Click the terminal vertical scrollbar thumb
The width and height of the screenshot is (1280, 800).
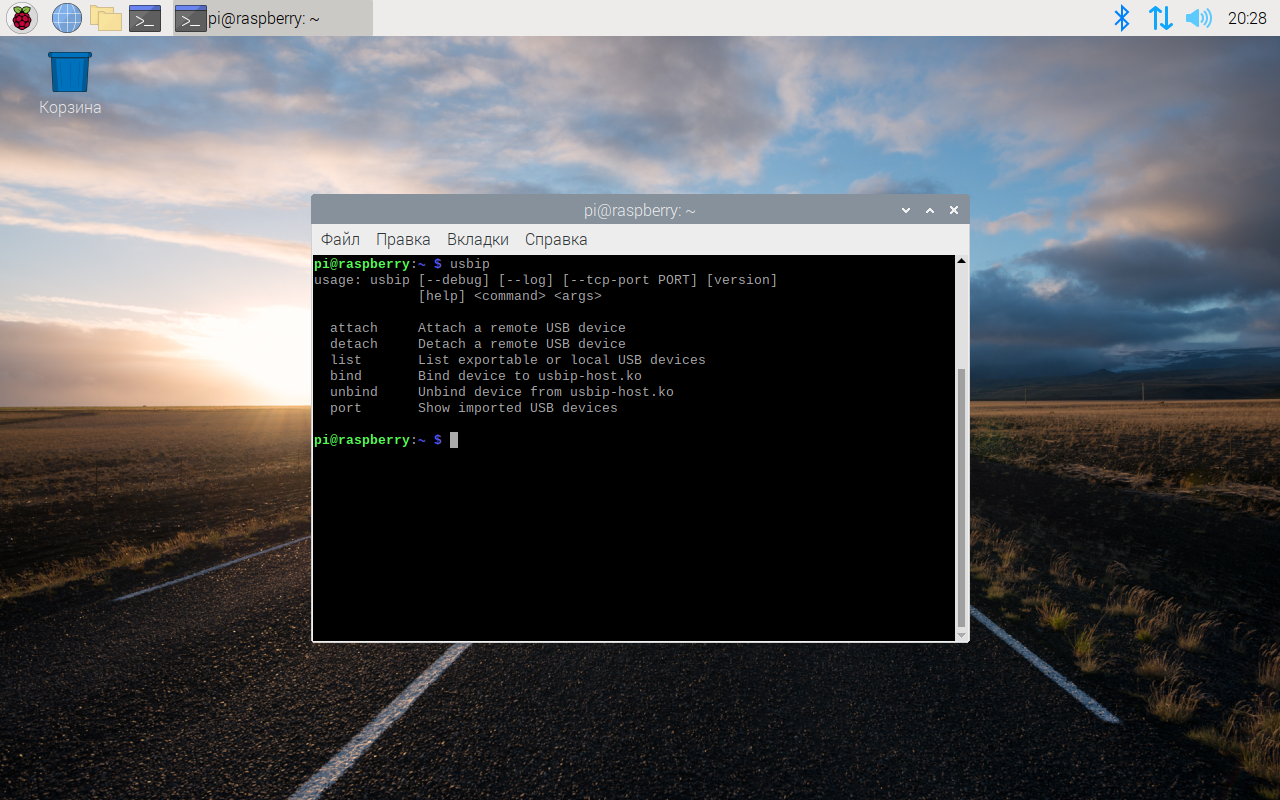pyautogui.click(x=962, y=498)
